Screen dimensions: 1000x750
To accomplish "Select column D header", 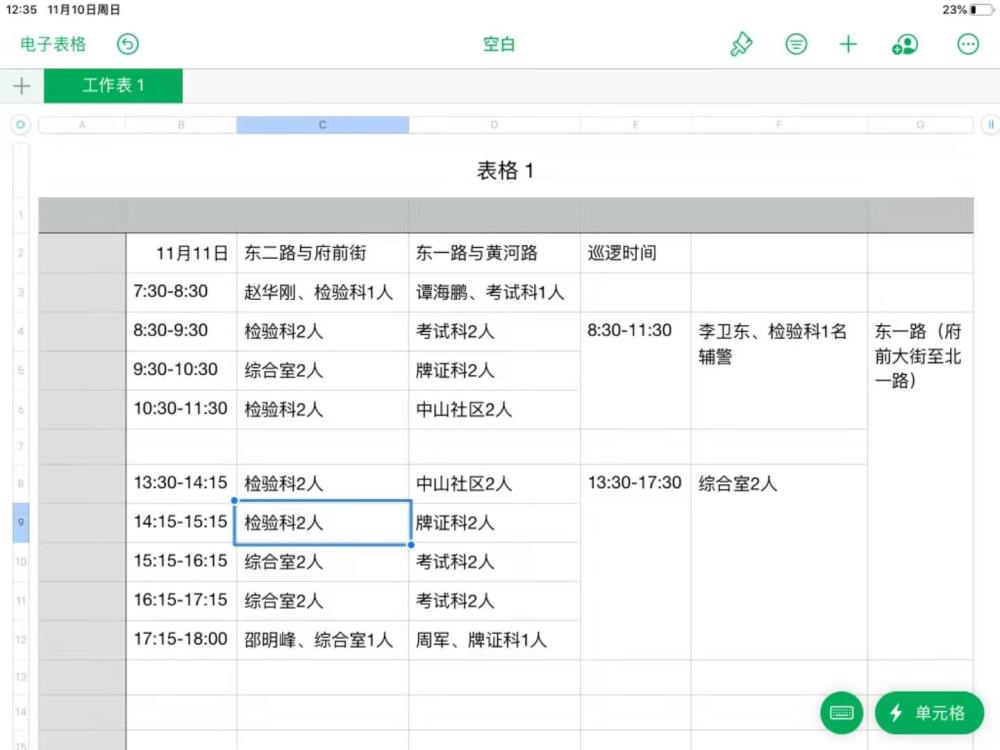I will (494, 124).
